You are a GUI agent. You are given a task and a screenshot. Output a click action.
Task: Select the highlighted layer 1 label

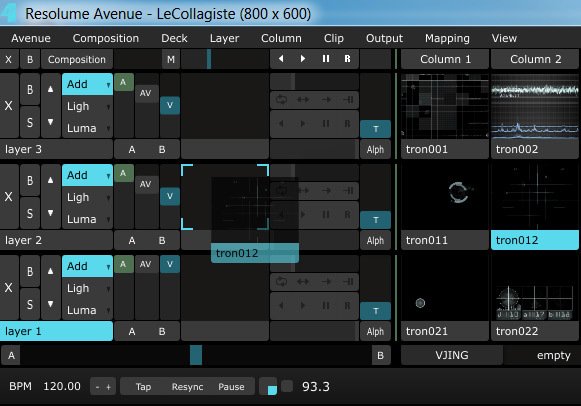[56, 331]
